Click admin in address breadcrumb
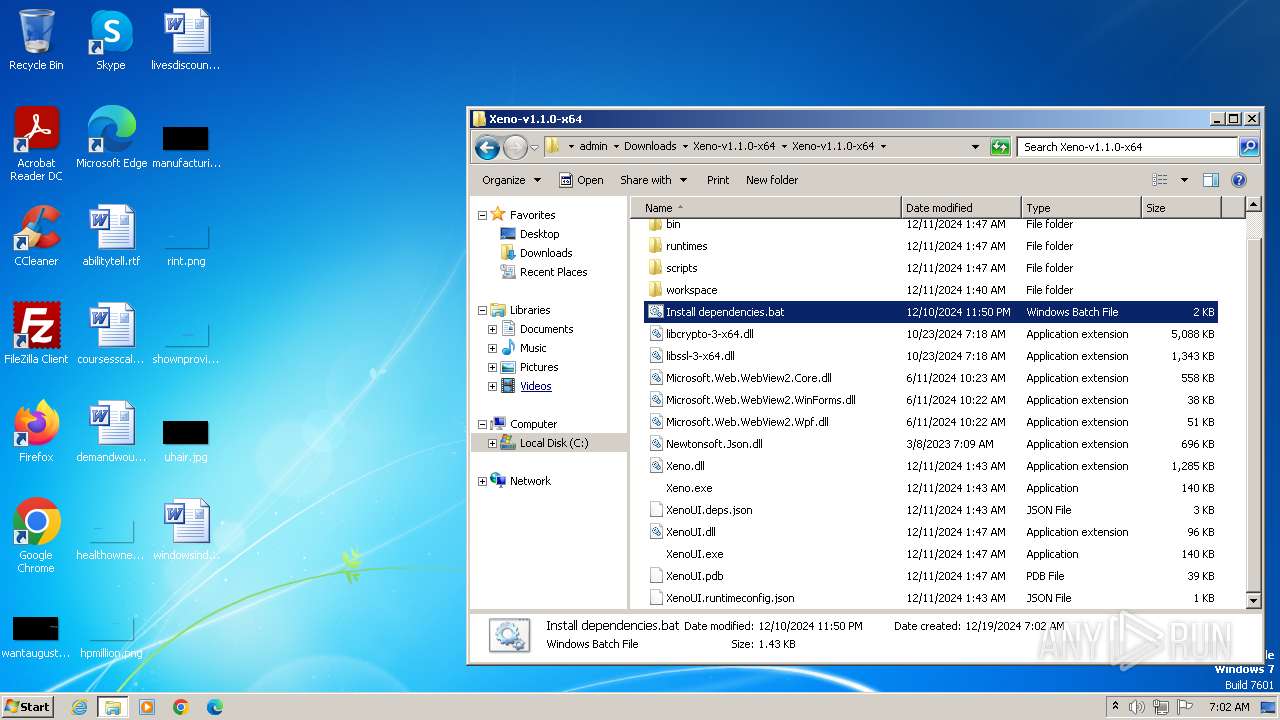Viewport: 1280px width, 720px height. click(x=593, y=146)
